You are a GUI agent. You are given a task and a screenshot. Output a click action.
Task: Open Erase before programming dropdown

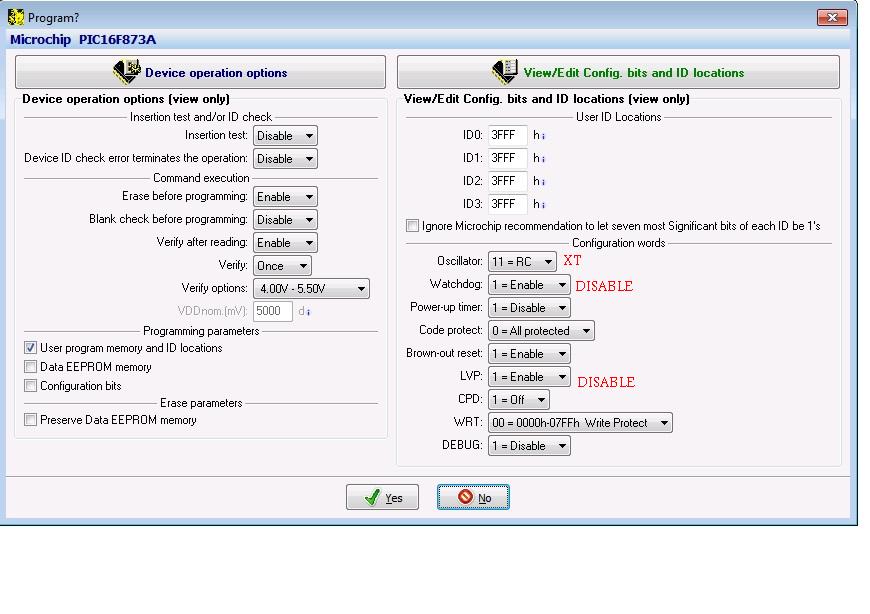tap(285, 197)
